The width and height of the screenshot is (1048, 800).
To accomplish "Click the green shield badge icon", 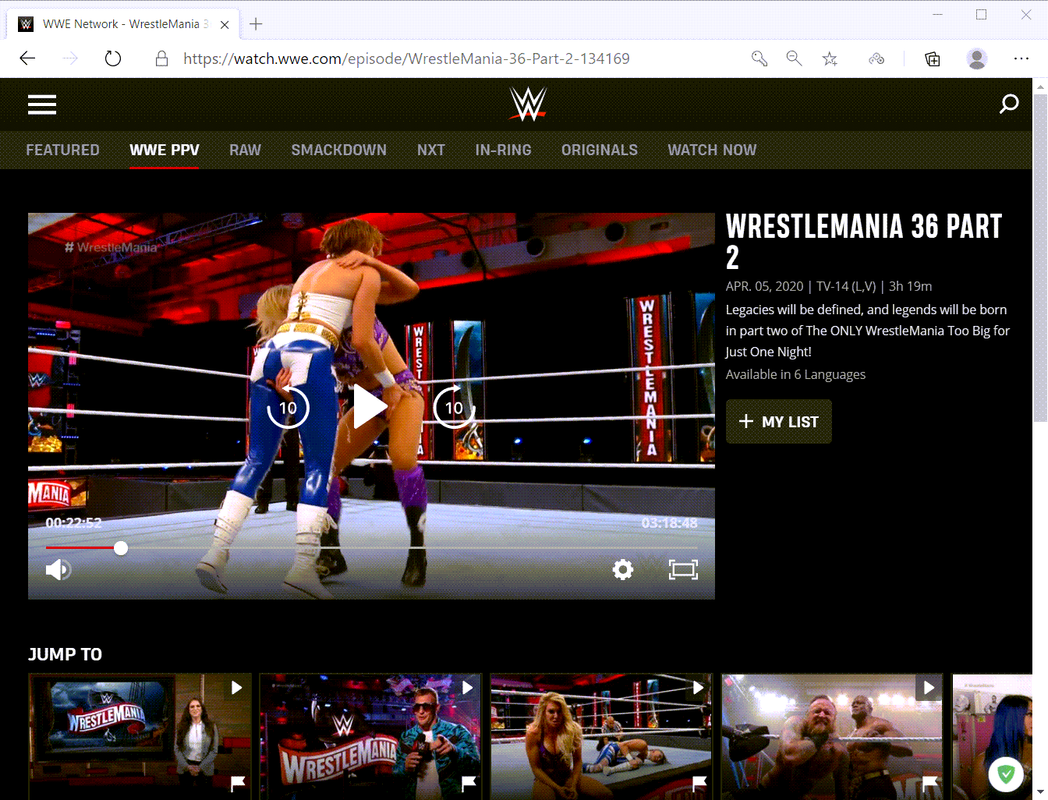I will pos(1006,774).
